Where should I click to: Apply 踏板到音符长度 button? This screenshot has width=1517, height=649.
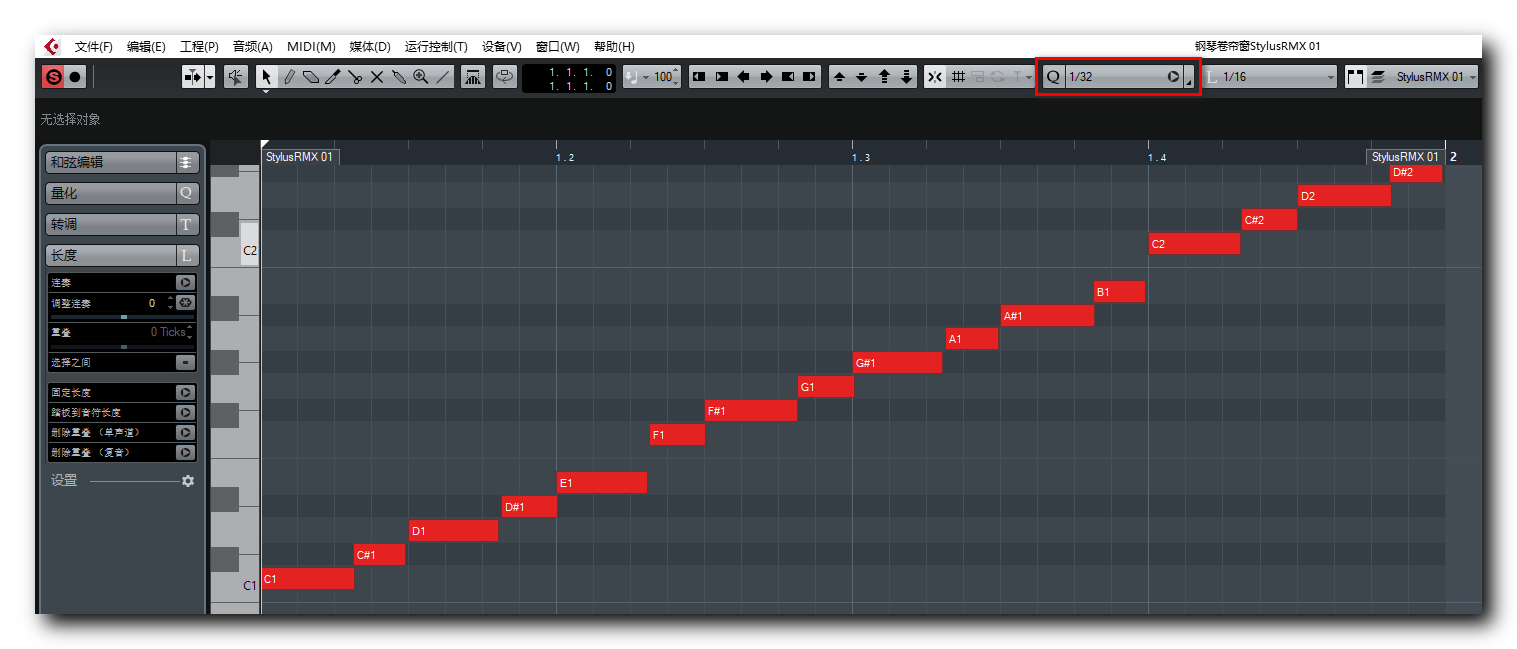[x=185, y=412]
